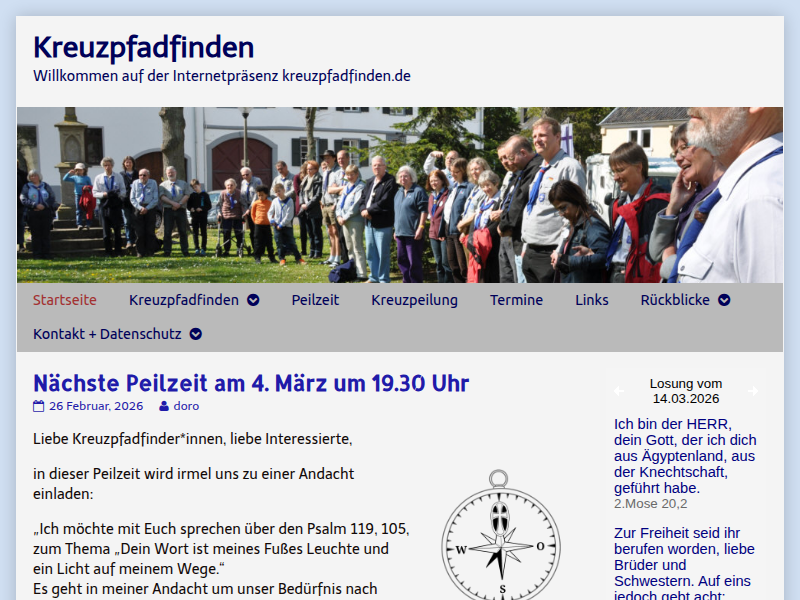Click the Losung verse "Ich bin der HERR"

pos(685,456)
